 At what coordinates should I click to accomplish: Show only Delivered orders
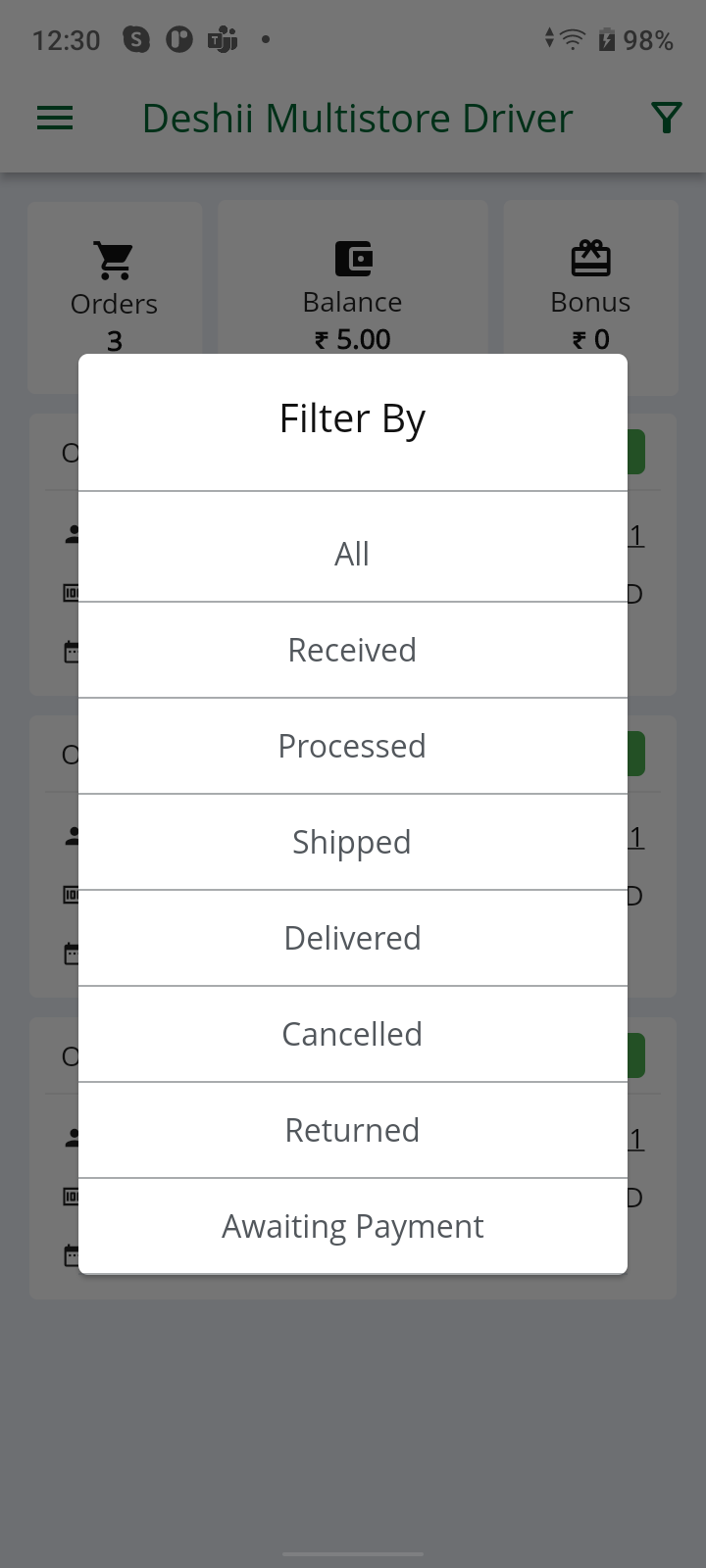click(x=352, y=938)
